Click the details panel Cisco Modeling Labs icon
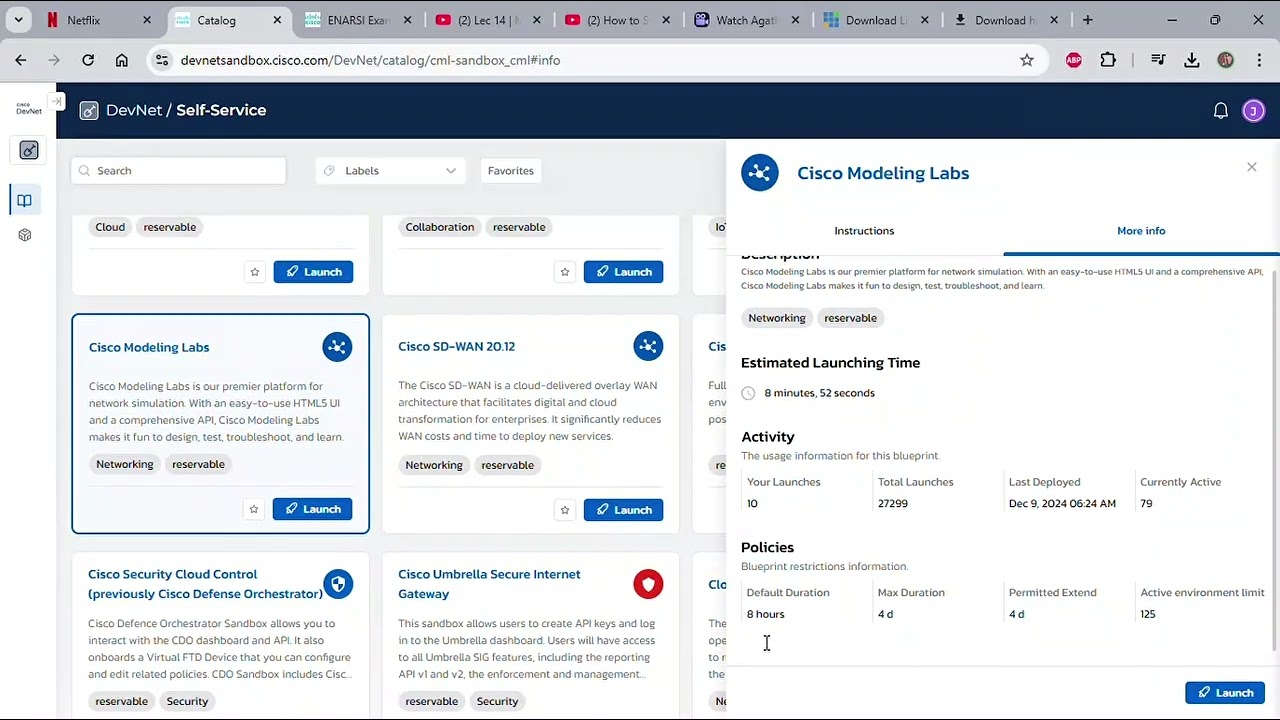This screenshot has height=720, width=1280. click(760, 173)
